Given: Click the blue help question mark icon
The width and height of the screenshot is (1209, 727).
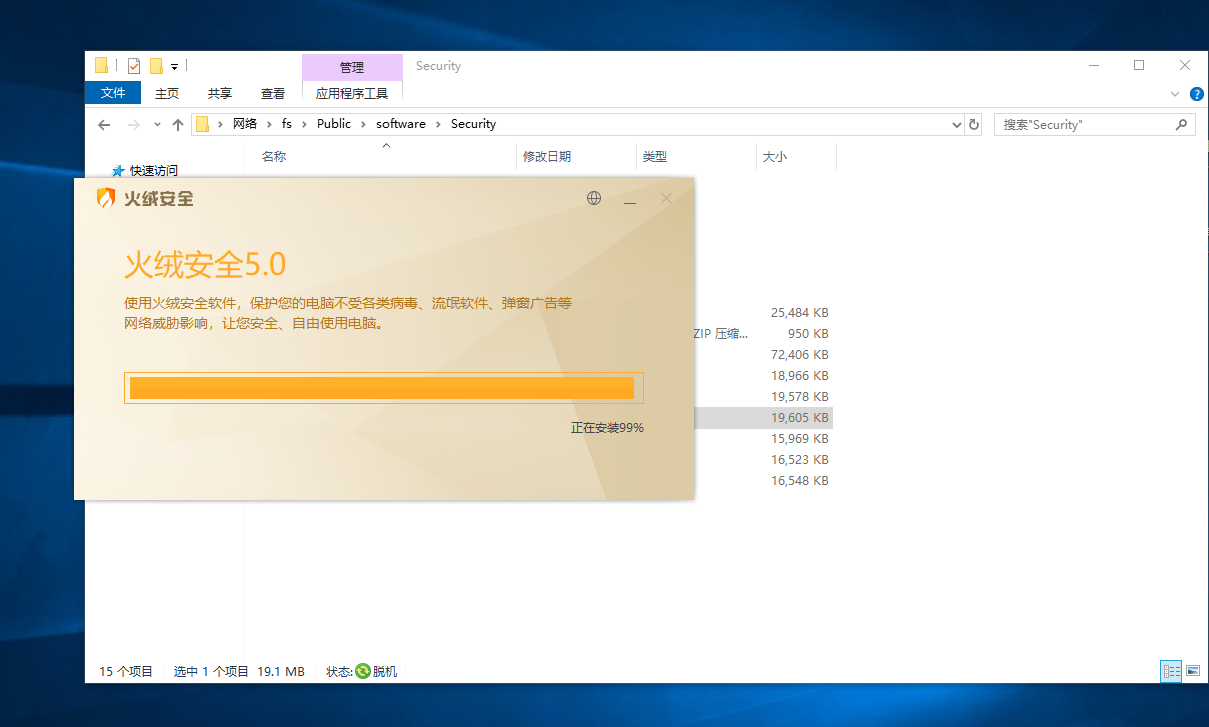Looking at the screenshot, I should click(x=1196, y=94).
